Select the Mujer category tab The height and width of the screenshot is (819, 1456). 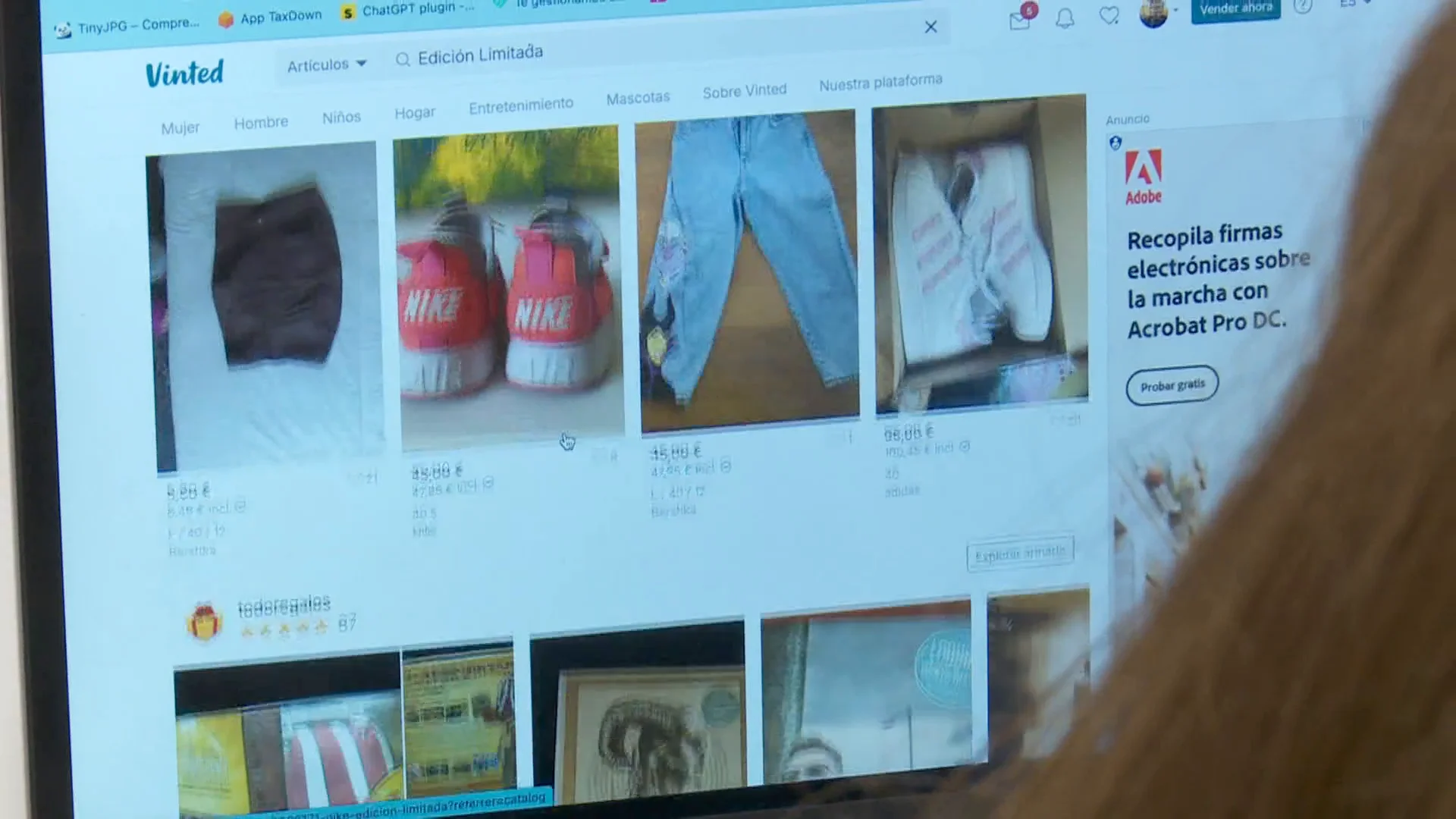point(180,127)
